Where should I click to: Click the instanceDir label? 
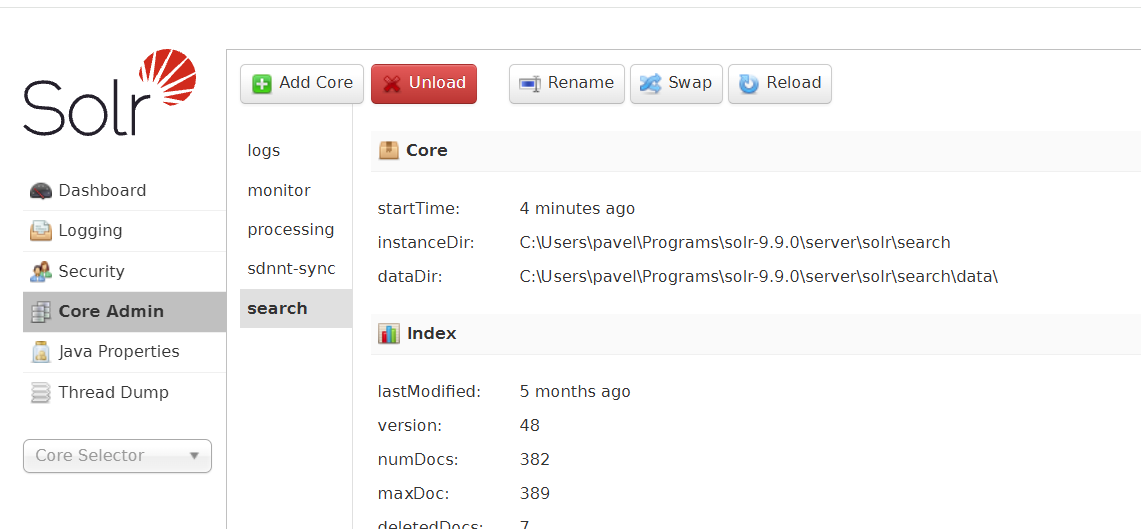(426, 243)
